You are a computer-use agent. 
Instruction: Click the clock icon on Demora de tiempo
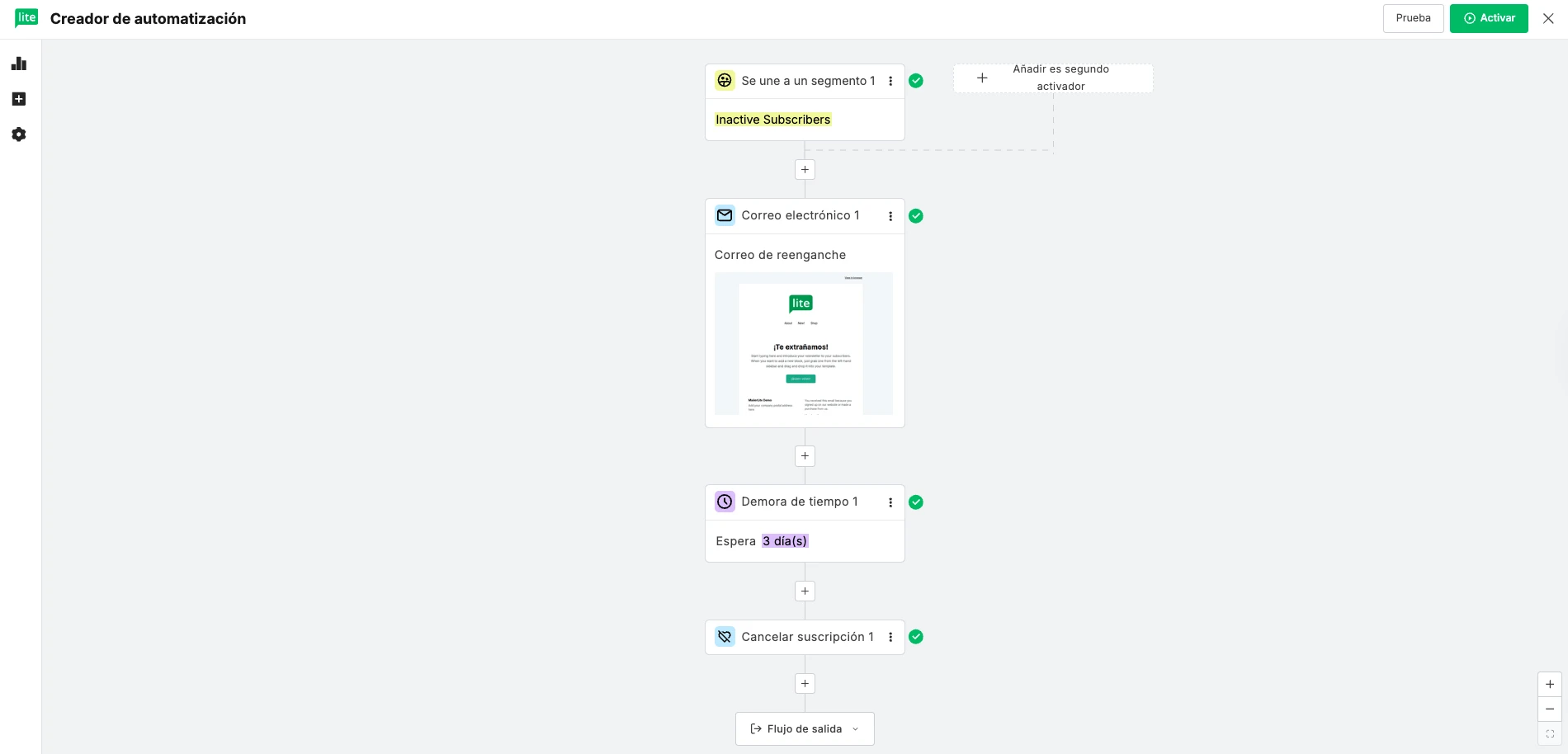(x=725, y=502)
